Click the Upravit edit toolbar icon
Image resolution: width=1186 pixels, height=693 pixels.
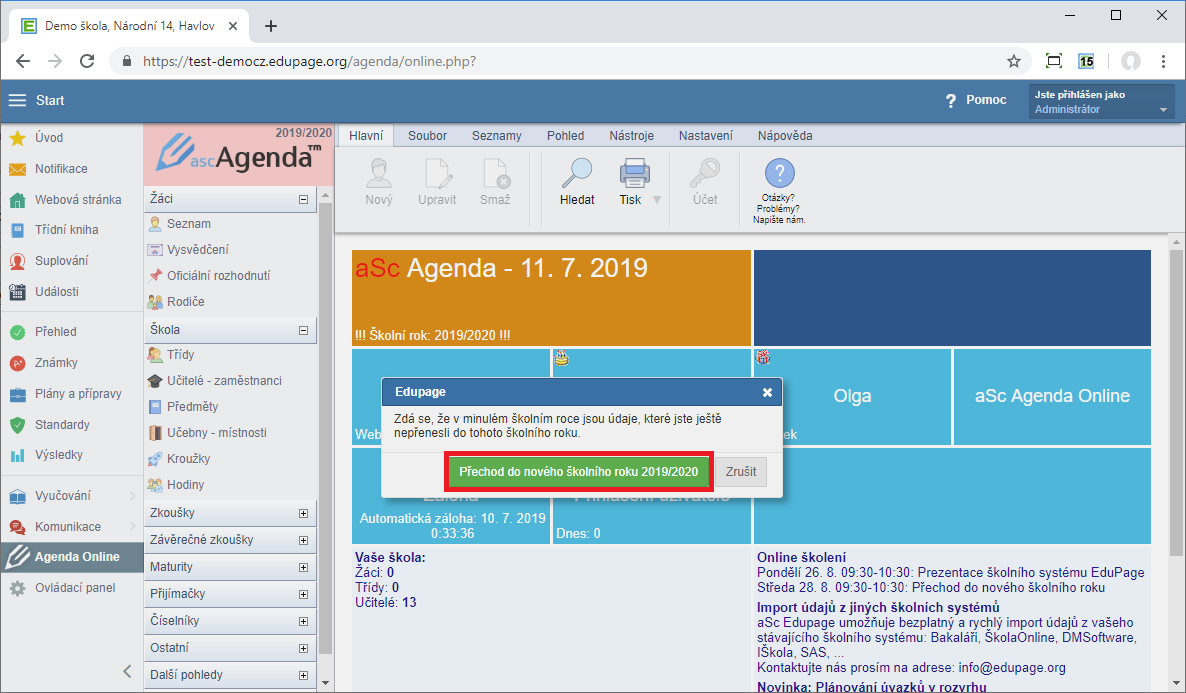tap(438, 173)
